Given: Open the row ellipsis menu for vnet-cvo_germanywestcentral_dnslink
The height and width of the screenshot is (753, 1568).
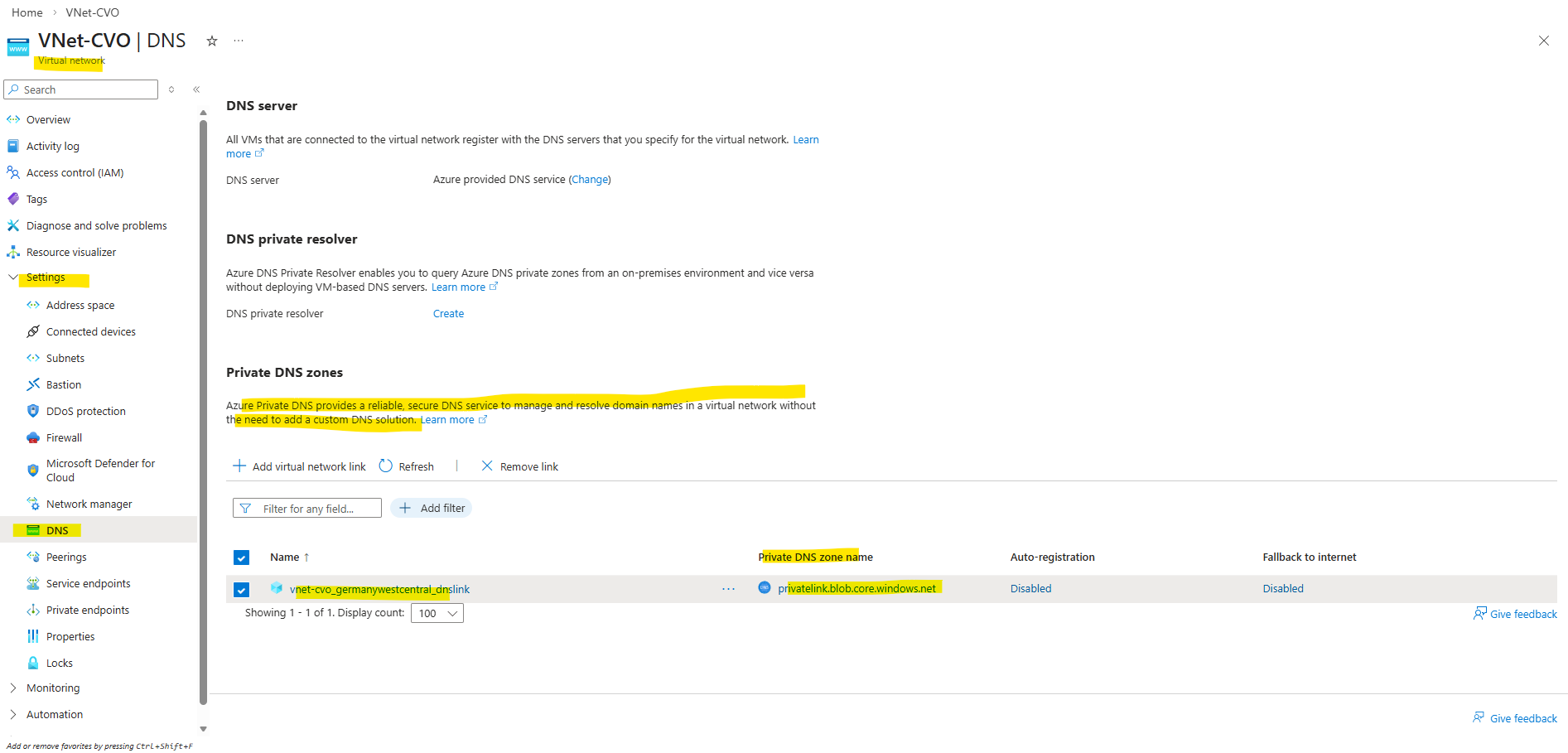Looking at the screenshot, I should tap(728, 589).
